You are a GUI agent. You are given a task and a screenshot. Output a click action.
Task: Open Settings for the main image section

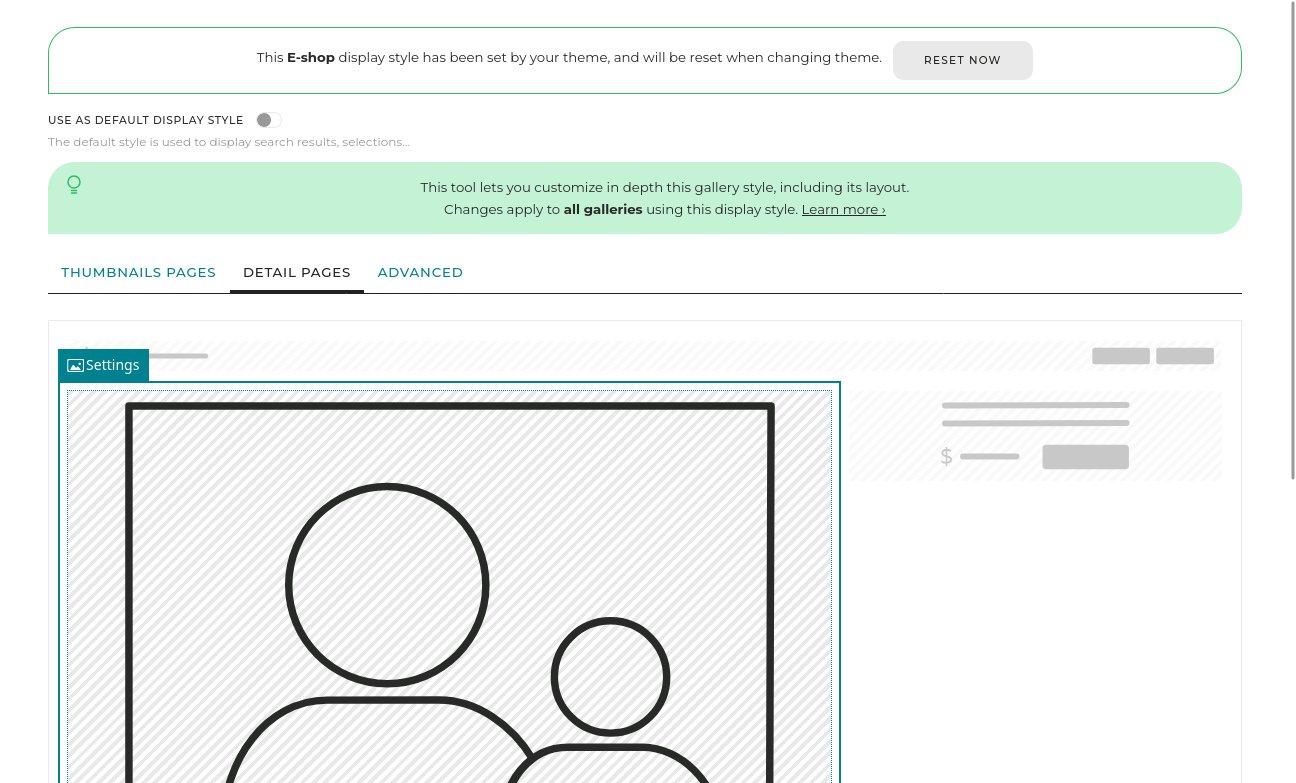point(104,365)
